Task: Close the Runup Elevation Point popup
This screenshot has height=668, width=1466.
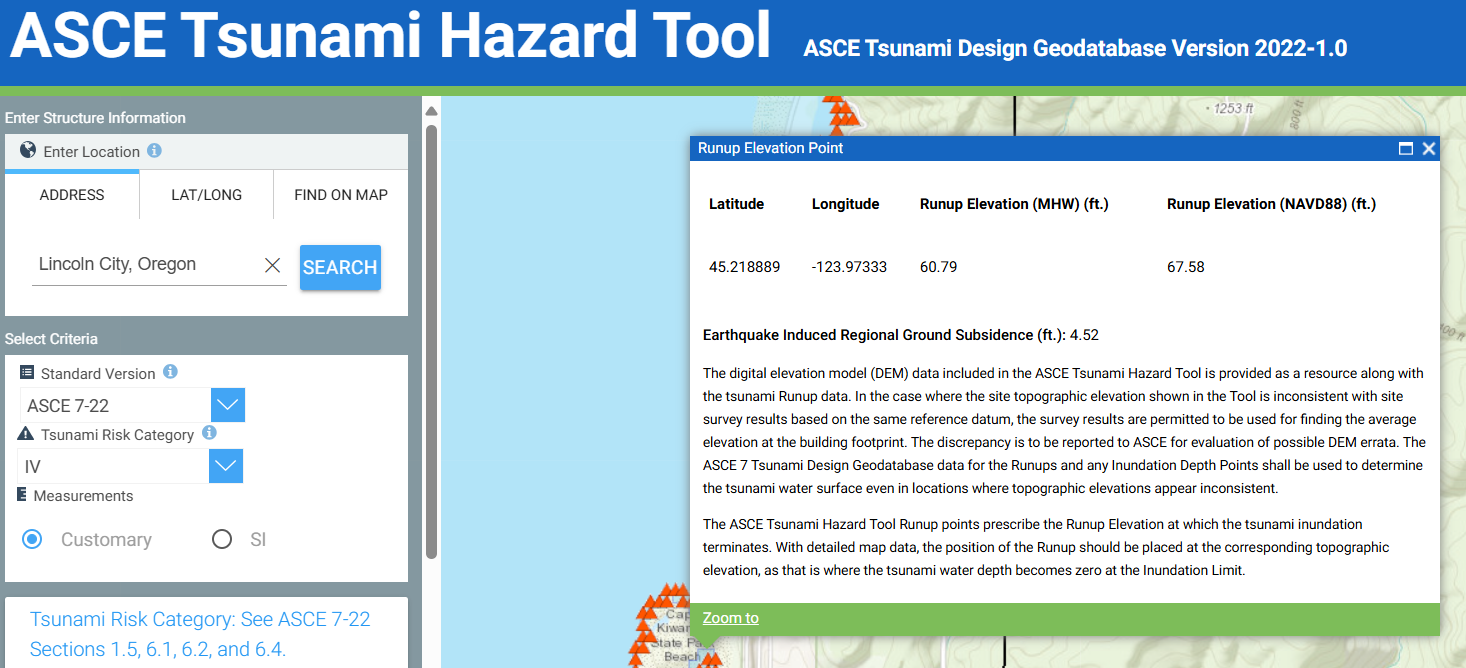Action: (x=1429, y=148)
